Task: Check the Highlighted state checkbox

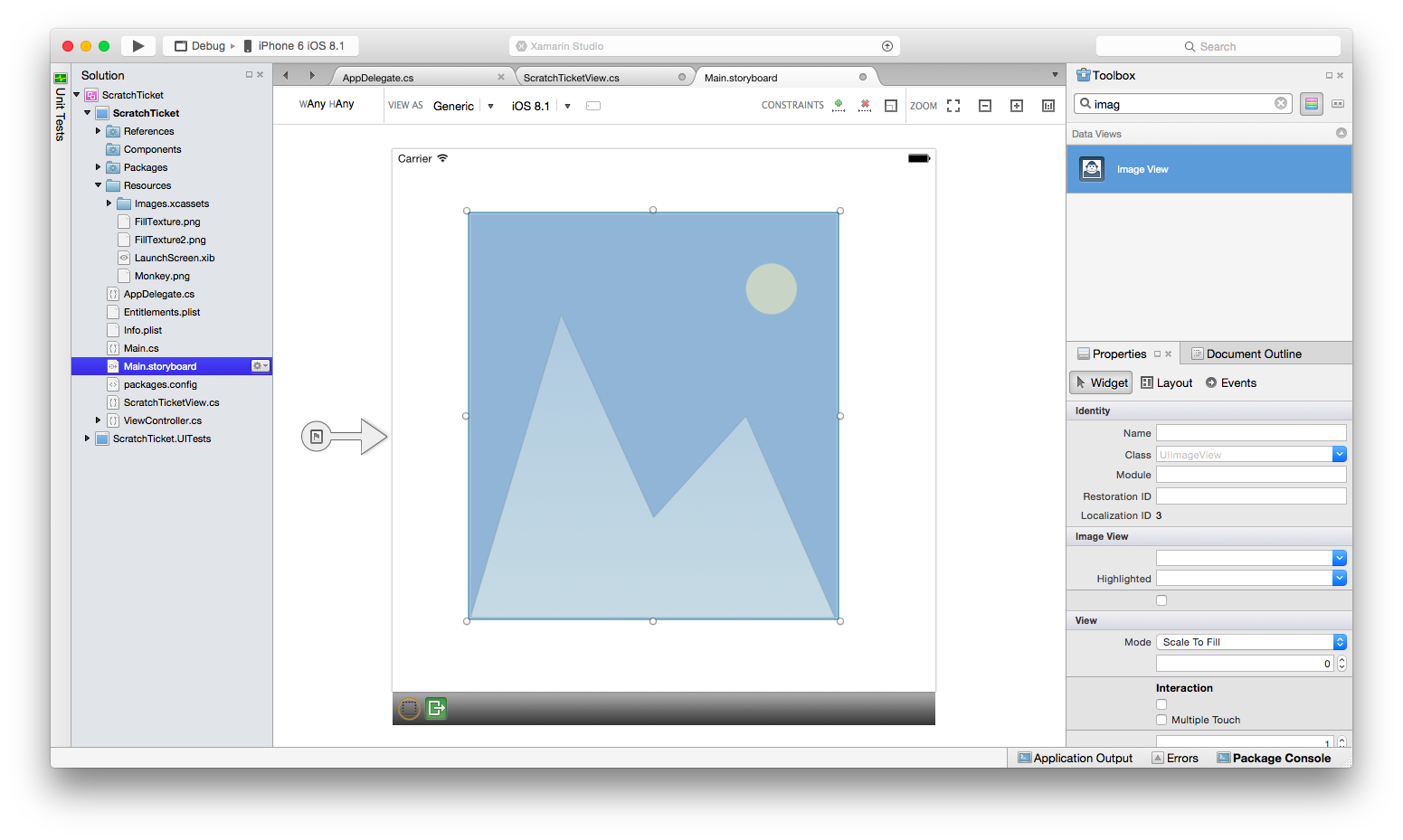Action: click(x=1161, y=599)
